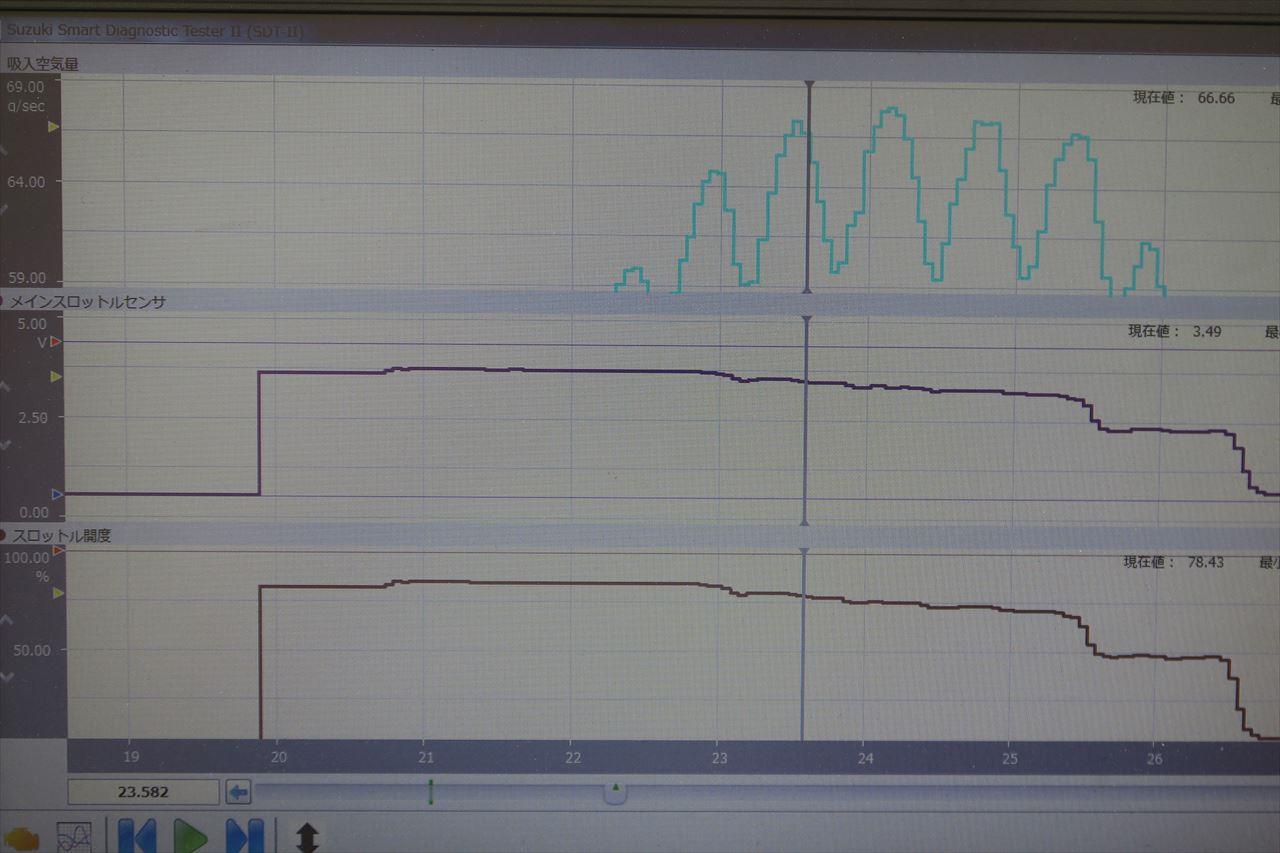This screenshot has height=853, width=1280.
Task: Click the 20 second label on time axis
Action: (x=279, y=758)
